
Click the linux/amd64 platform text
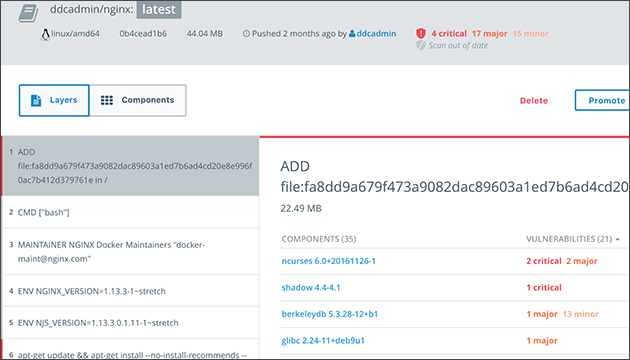[75, 34]
